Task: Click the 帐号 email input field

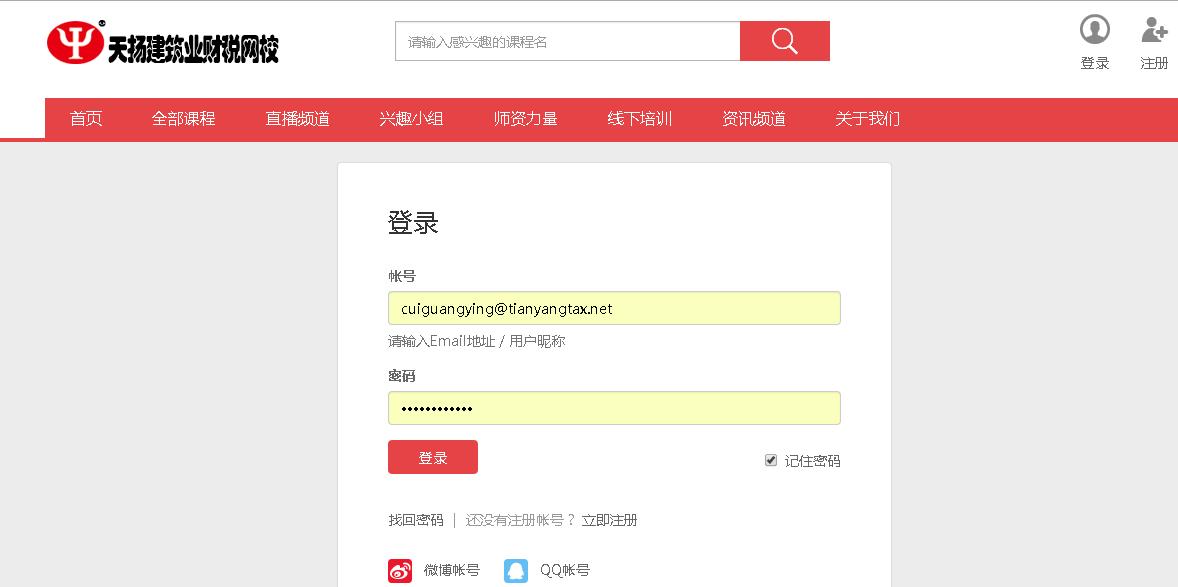Action: (613, 308)
